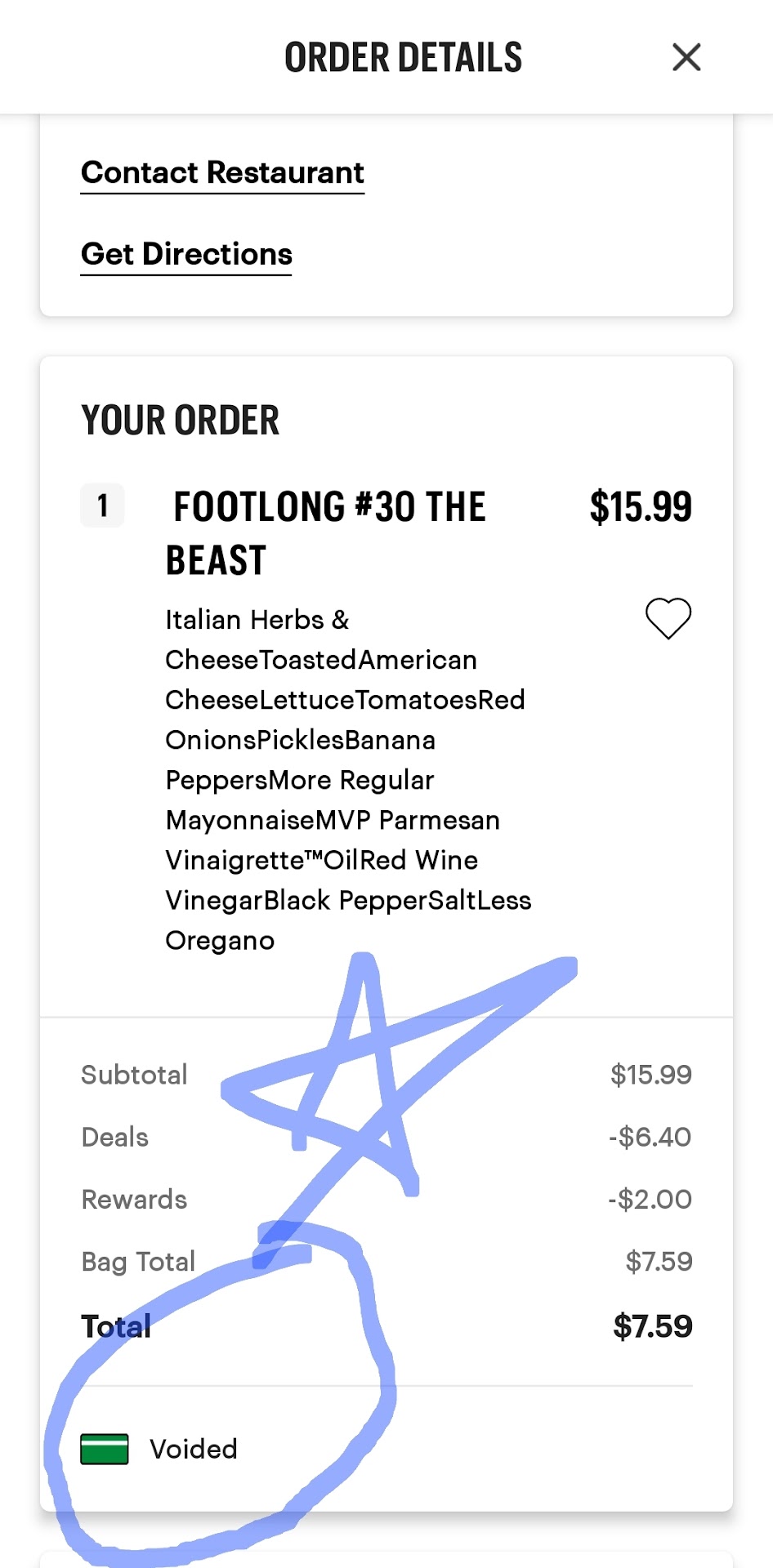Open the Contact Restaurant link

[222, 173]
